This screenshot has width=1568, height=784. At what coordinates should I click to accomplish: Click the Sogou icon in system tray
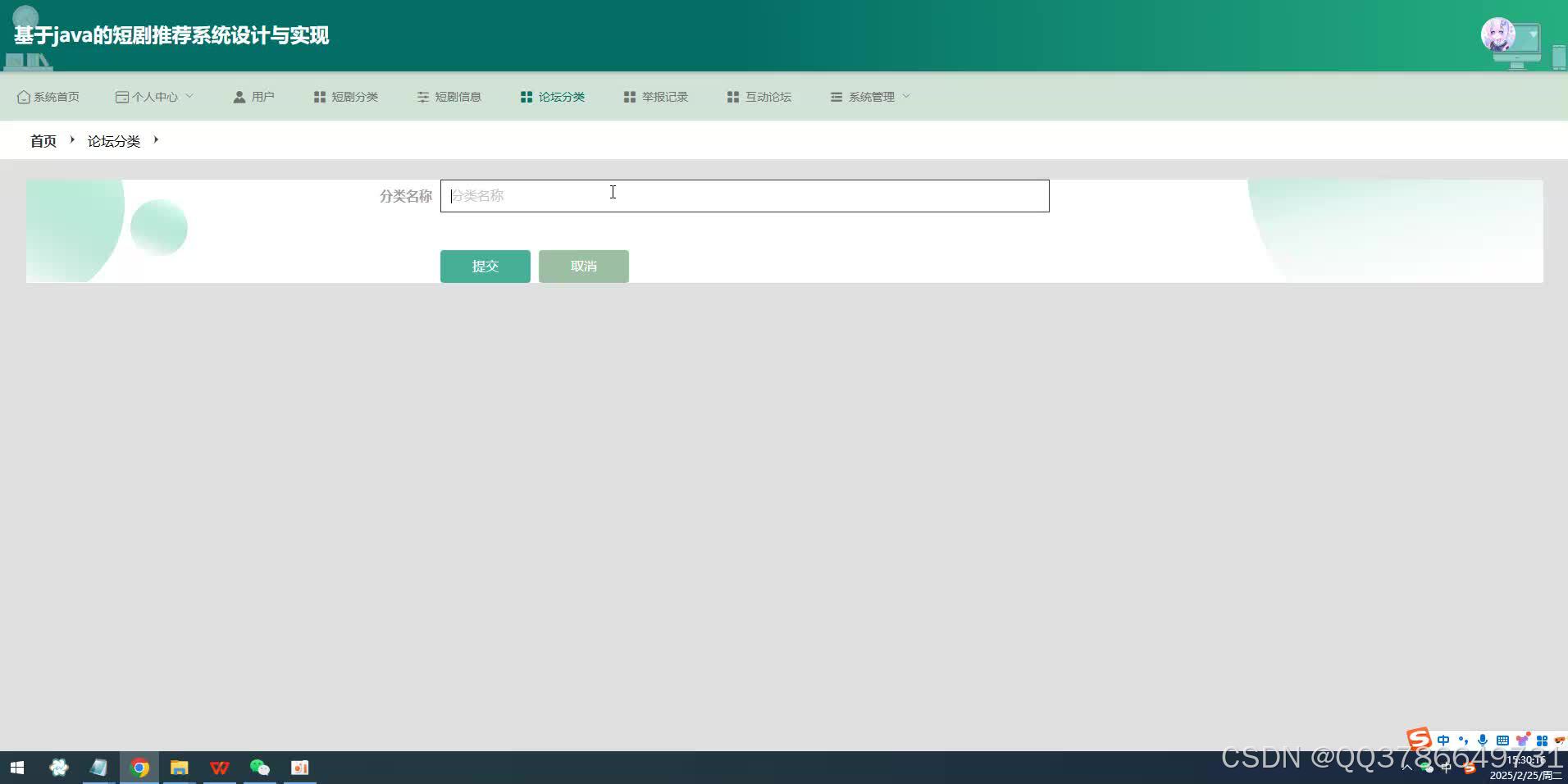[x=1470, y=768]
